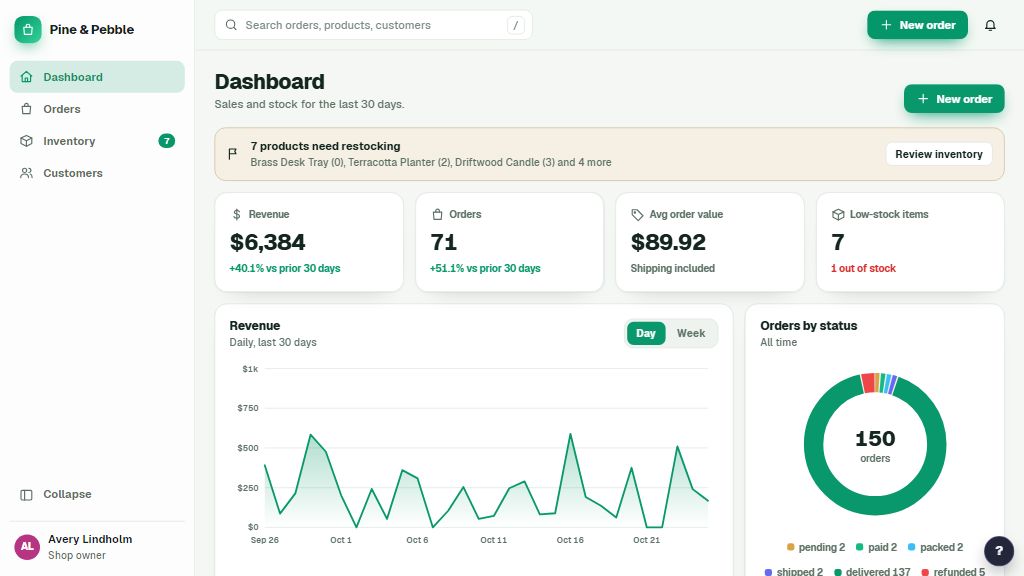
Task: Click the 150 orders donut center
Action: pyautogui.click(x=875, y=445)
